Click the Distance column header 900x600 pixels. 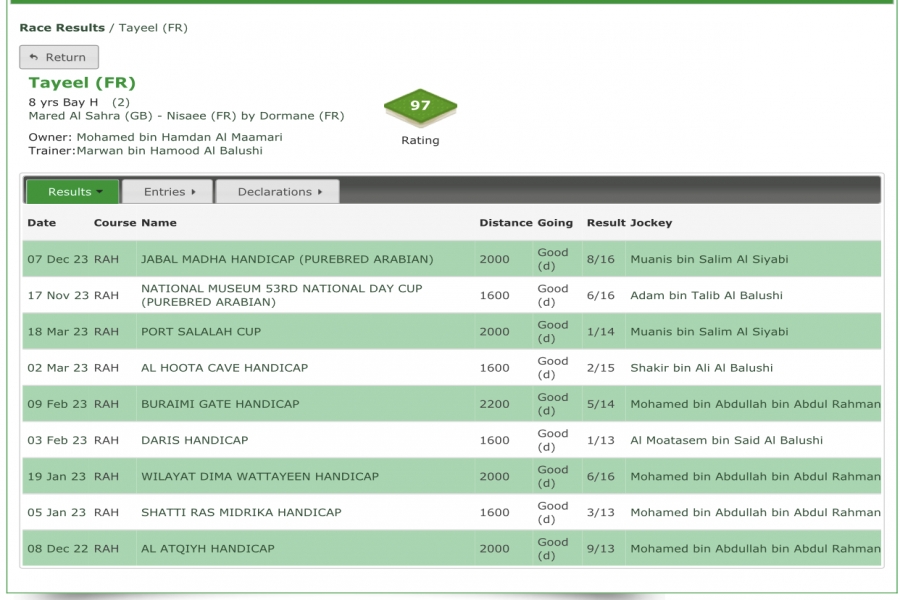[x=506, y=222]
